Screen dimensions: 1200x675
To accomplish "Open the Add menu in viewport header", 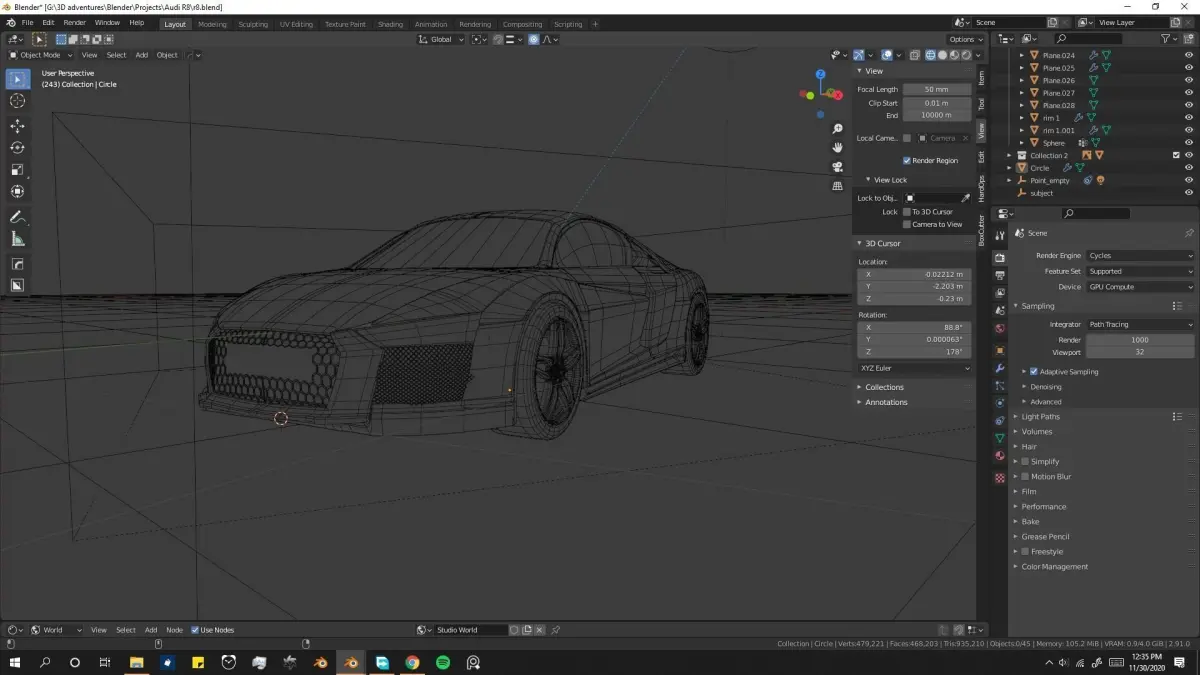I will 142,55.
